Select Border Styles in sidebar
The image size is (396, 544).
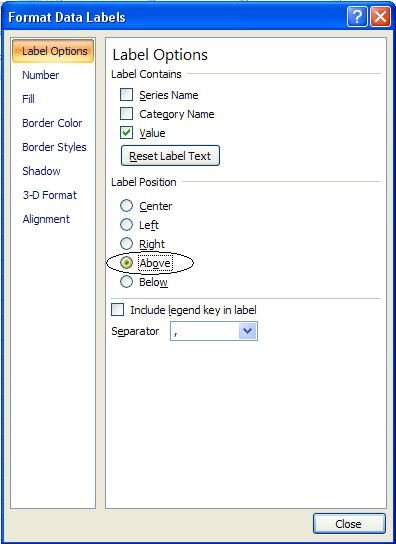point(54,147)
